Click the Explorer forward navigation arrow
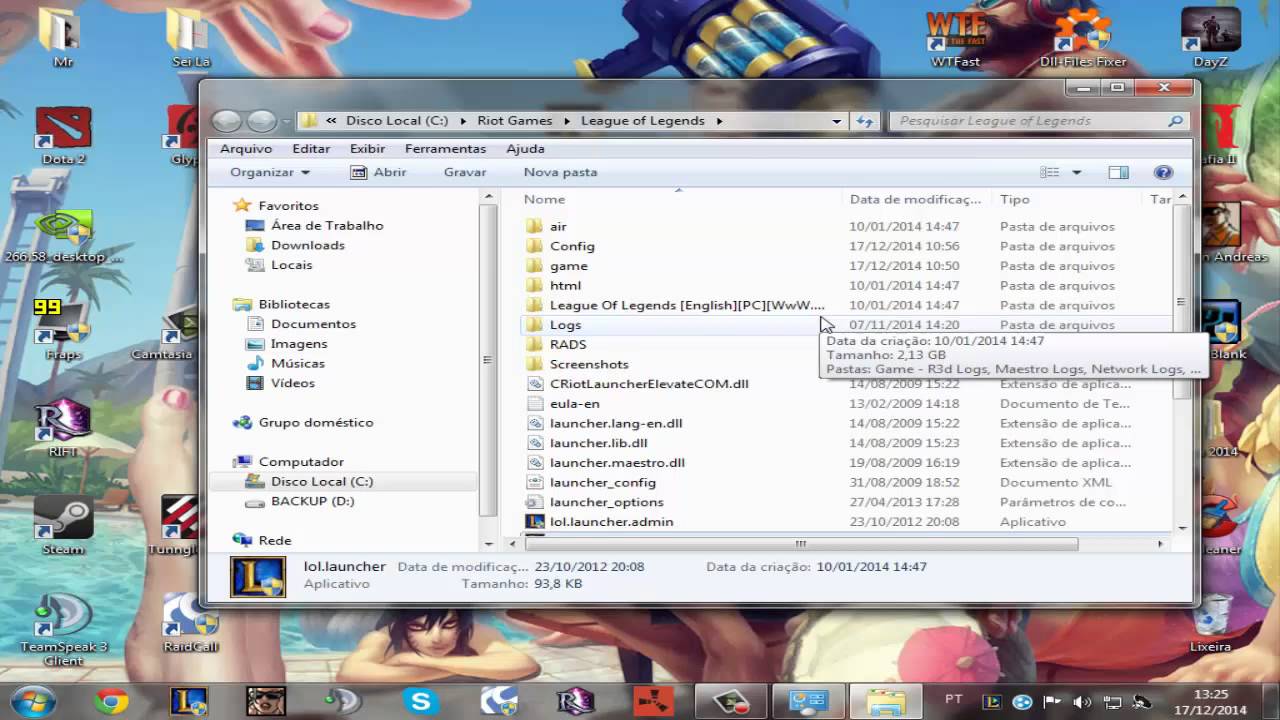Screen dimensions: 1280x720 (261, 121)
